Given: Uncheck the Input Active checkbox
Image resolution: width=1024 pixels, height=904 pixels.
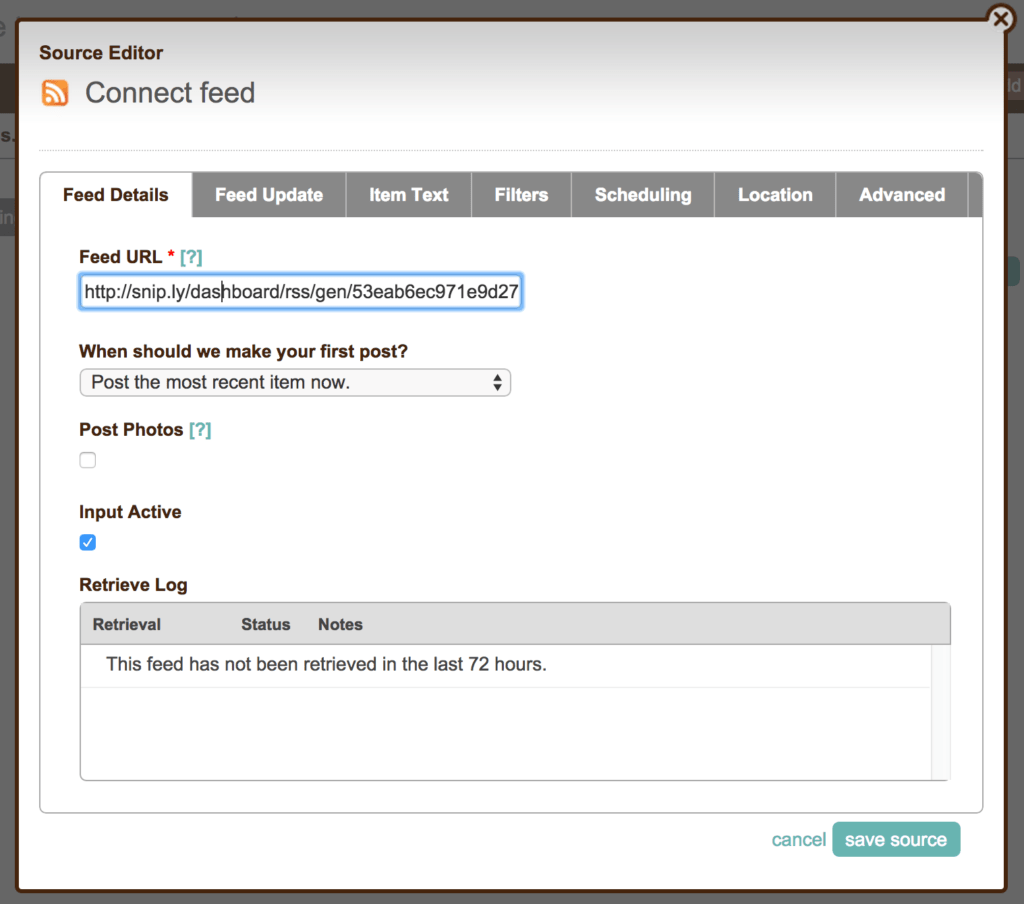Looking at the screenshot, I should (x=88, y=543).
